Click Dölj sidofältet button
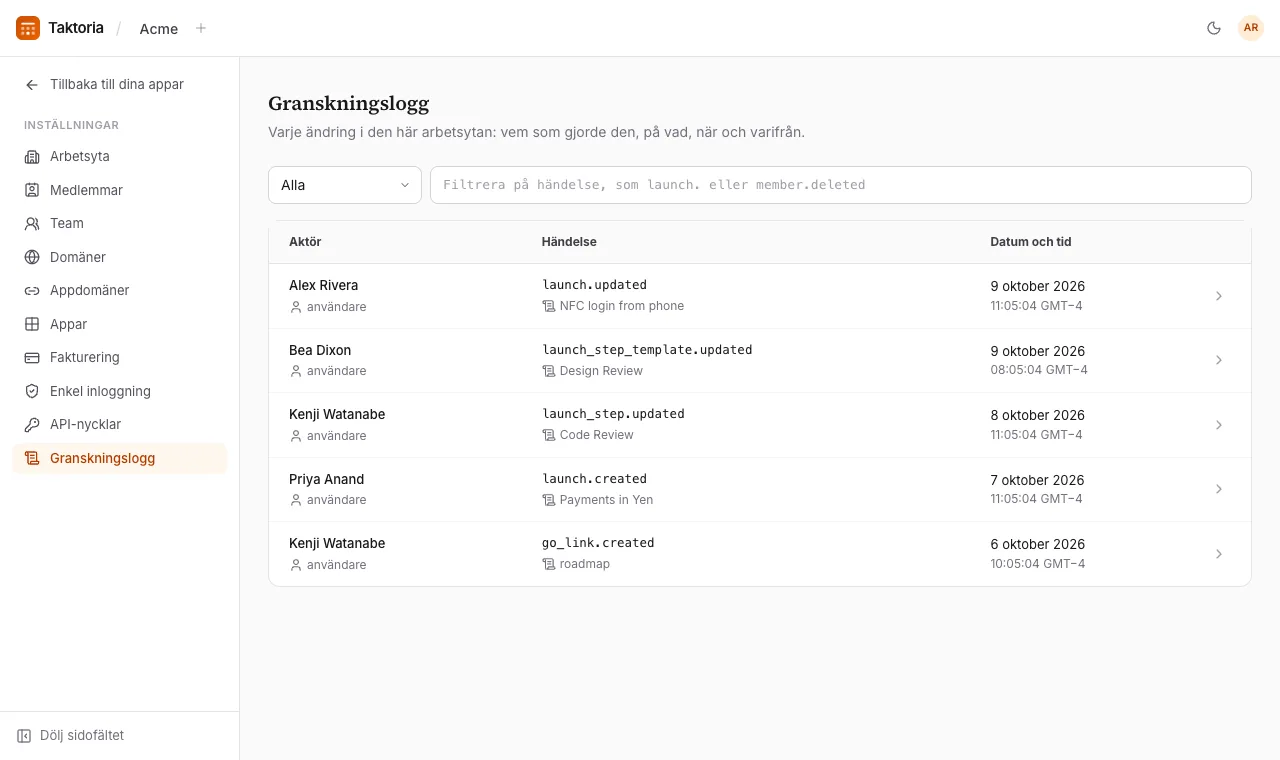Image resolution: width=1280 pixels, height=760 pixels. [70, 736]
